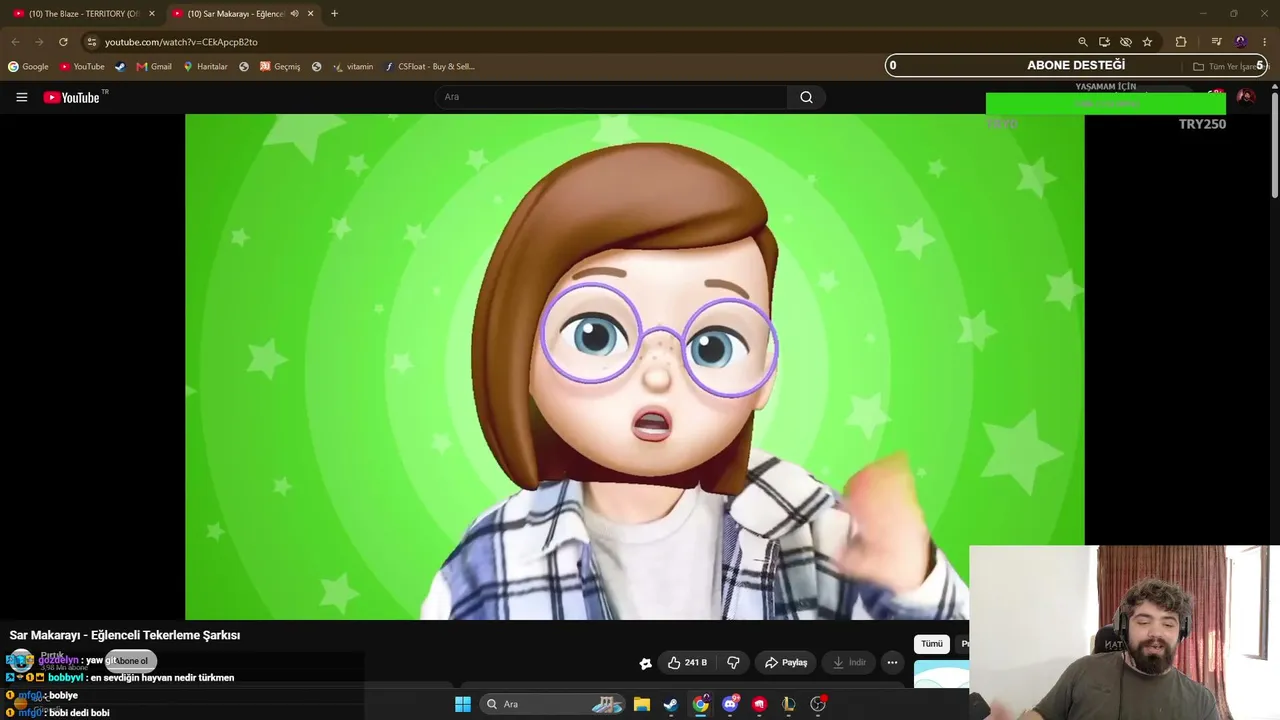Like the video with 241 B thumbs-up
This screenshot has width=1280, height=720.
(x=687, y=662)
